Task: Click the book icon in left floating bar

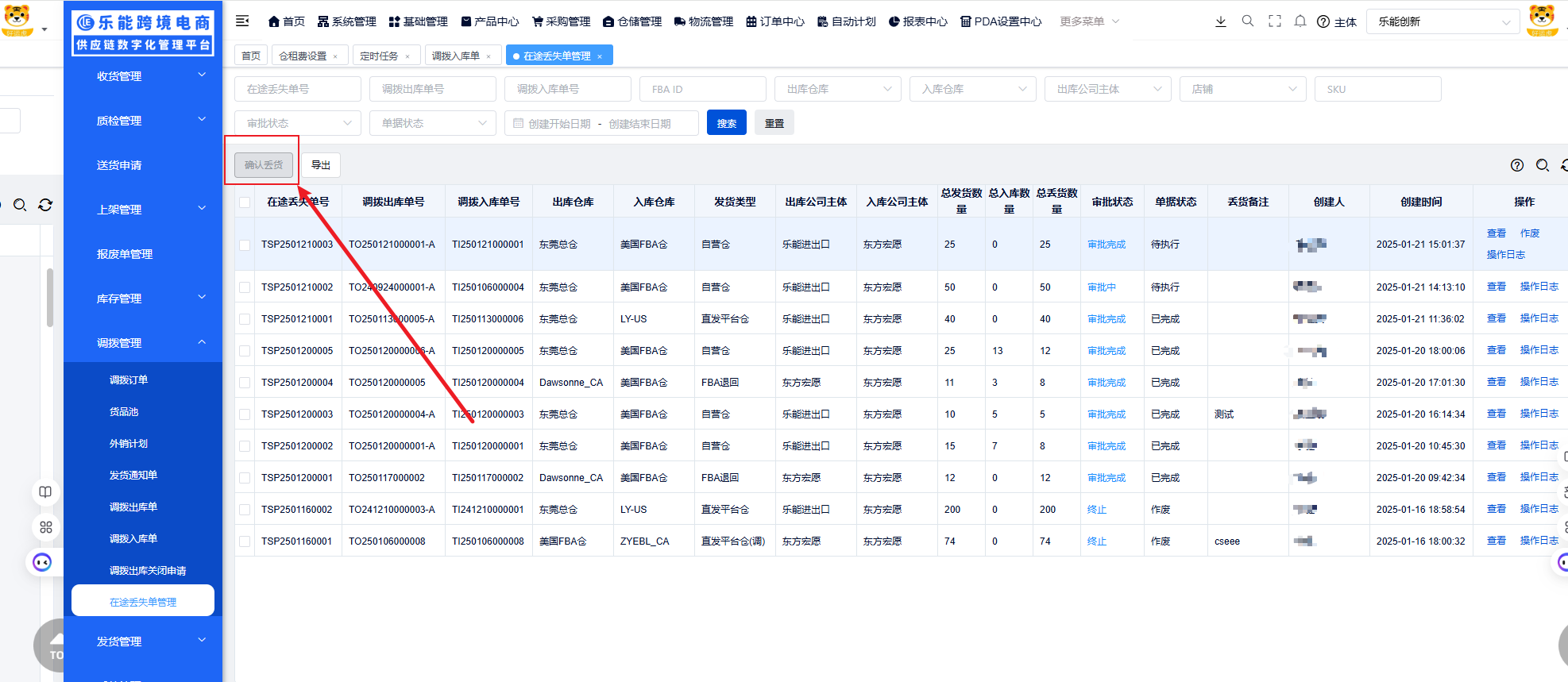Action: point(45,492)
